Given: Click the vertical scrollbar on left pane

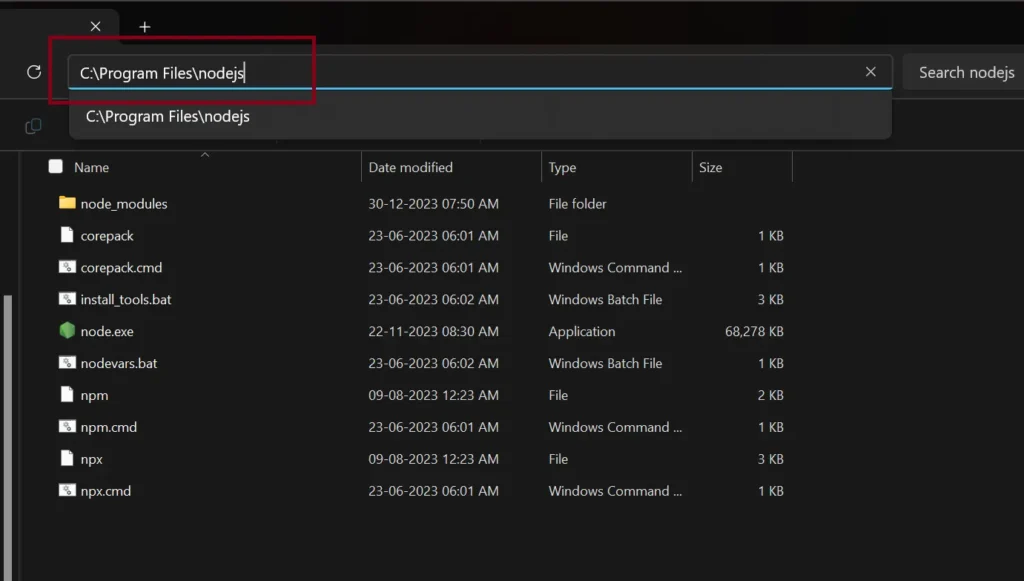Looking at the screenshot, I should point(8,437).
